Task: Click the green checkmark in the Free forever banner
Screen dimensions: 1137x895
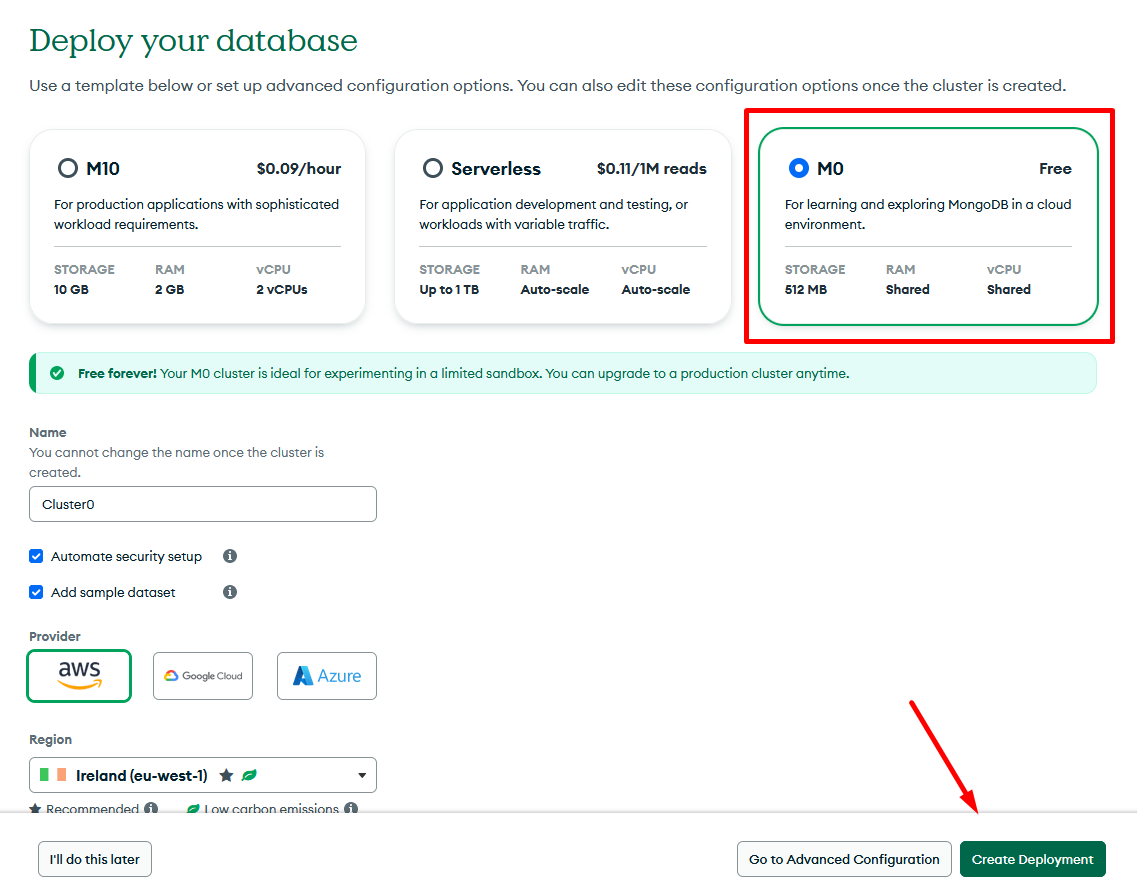Action: coord(57,372)
